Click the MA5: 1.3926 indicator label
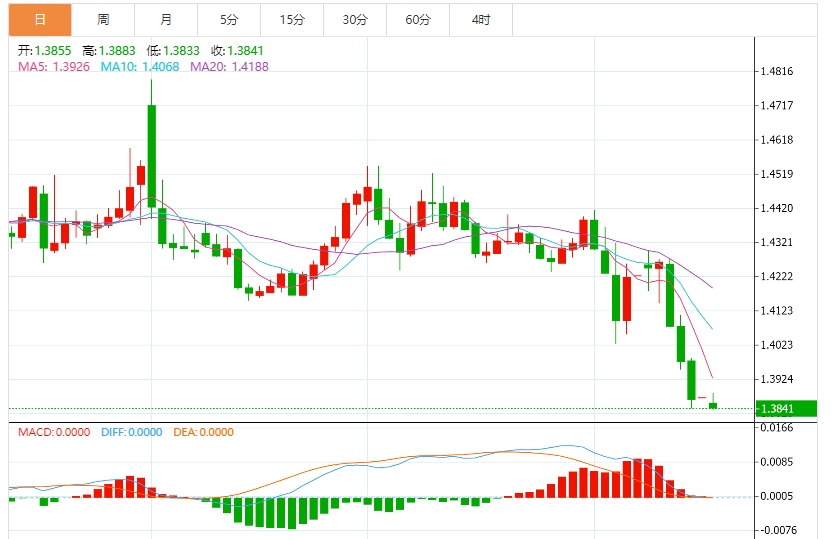Screen dimensions: 832x539 (54, 66)
